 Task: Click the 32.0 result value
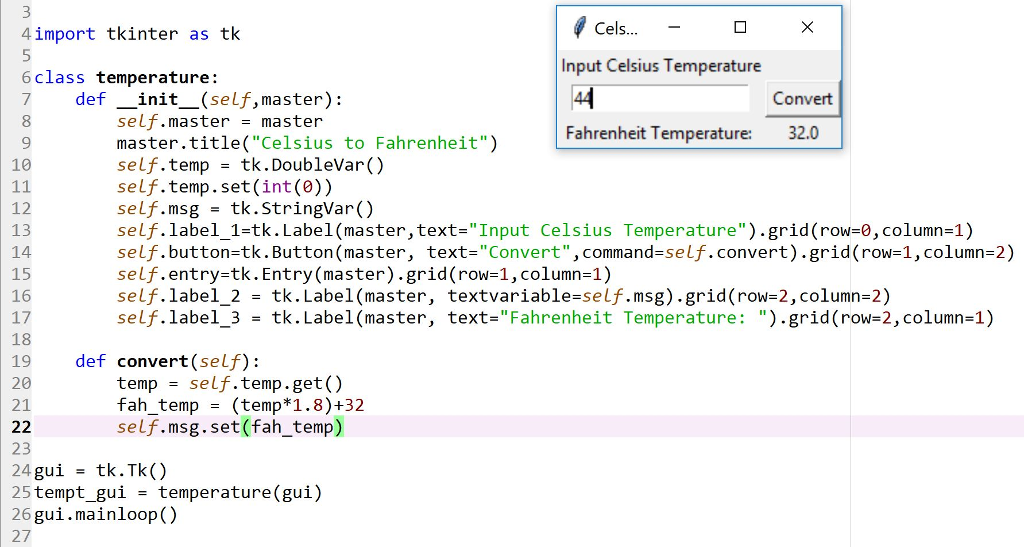pos(803,133)
